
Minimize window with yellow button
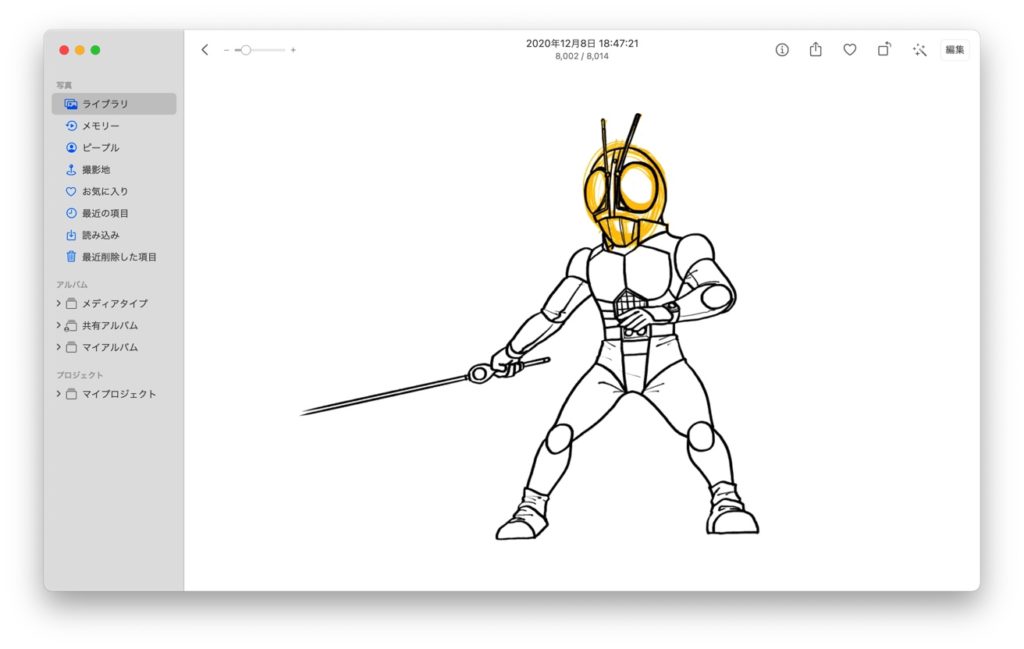(80, 50)
